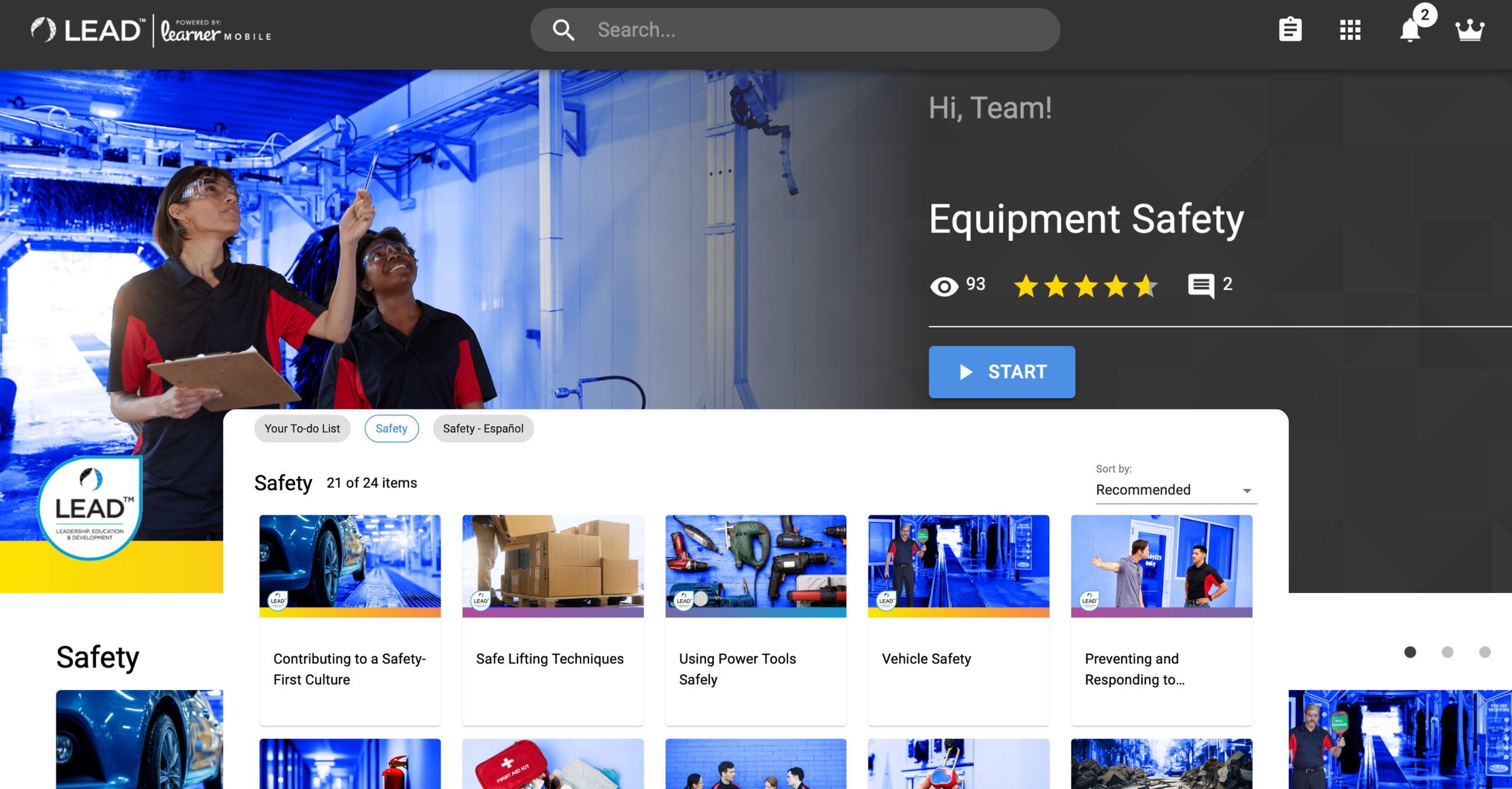Viewport: 1512px width, 789px height.
Task: Click the search magnifier icon
Action: 563,29
